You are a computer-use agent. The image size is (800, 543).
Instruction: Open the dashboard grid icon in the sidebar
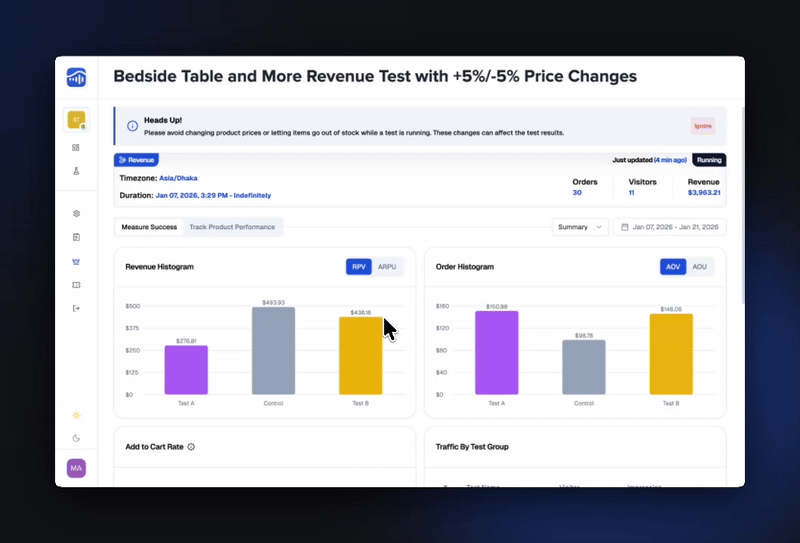point(76,147)
